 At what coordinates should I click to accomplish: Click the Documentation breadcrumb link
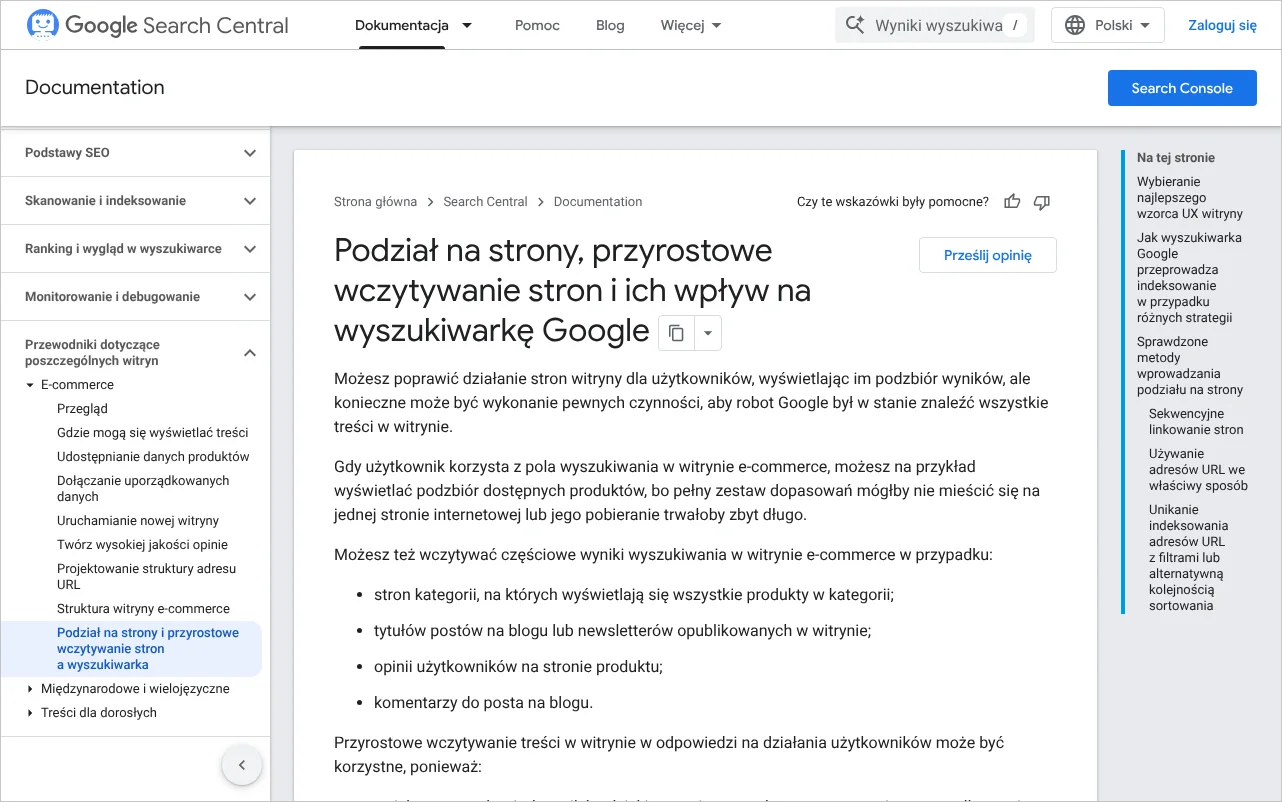coord(598,202)
